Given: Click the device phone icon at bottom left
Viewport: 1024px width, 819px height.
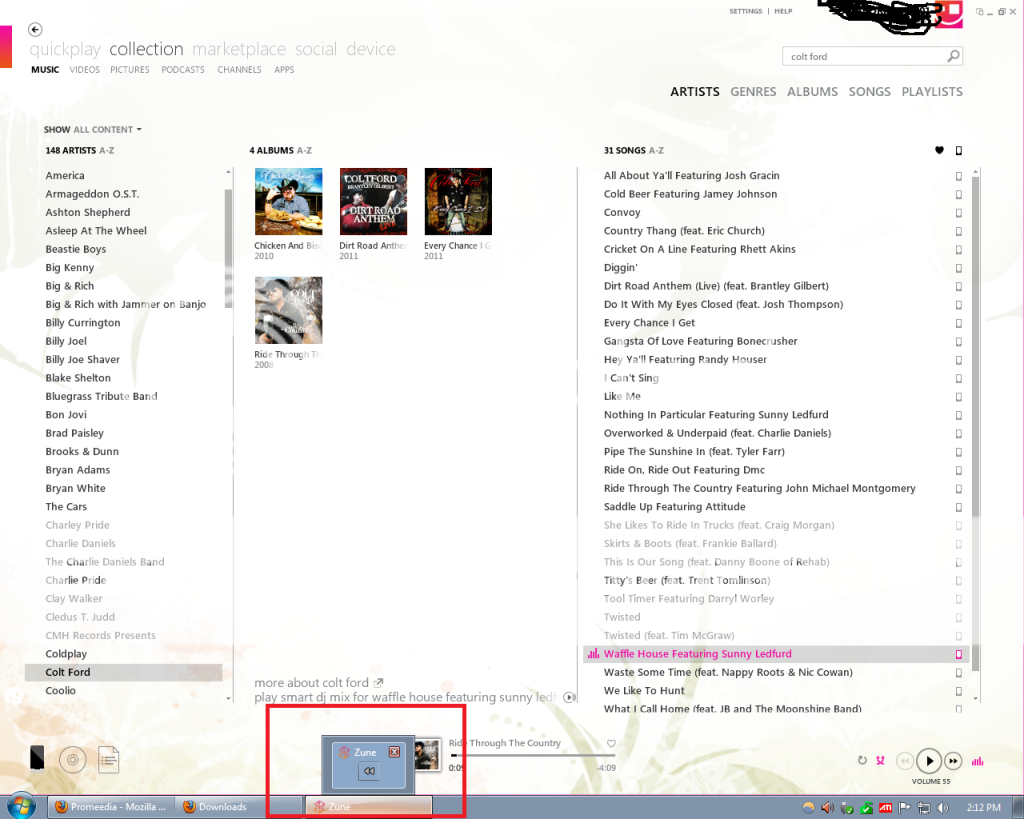Looking at the screenshot, I should pyautogui.click(x=37, y=759).
